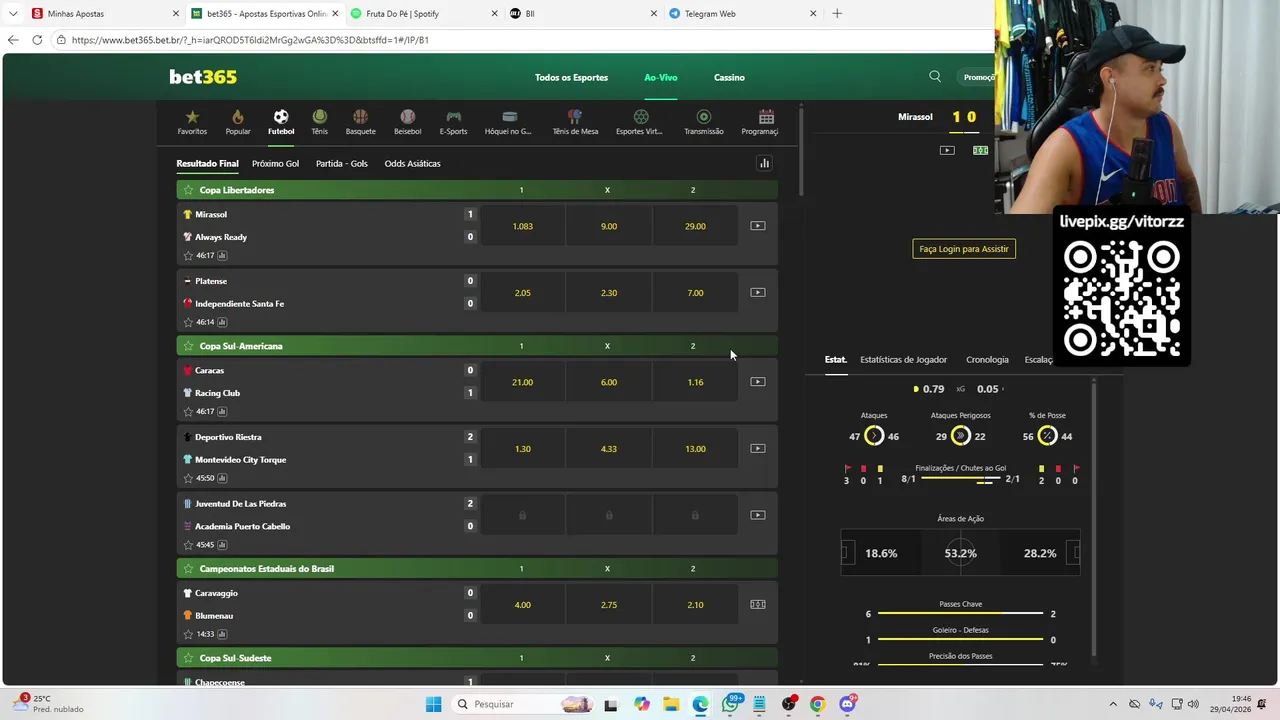Open stats icon next to 46:17 Mirassol
Screen dimensions: 1280x720
point(222,256)
